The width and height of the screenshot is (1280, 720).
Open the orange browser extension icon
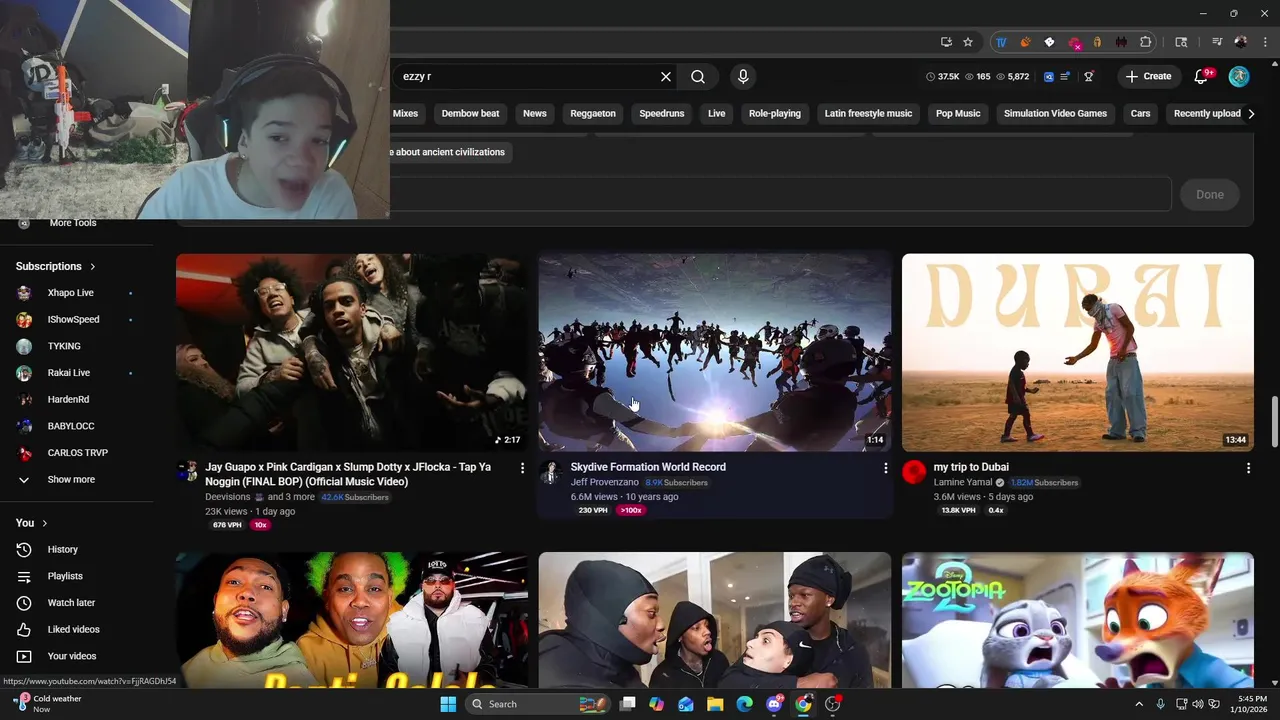(x=1025, y=42)
